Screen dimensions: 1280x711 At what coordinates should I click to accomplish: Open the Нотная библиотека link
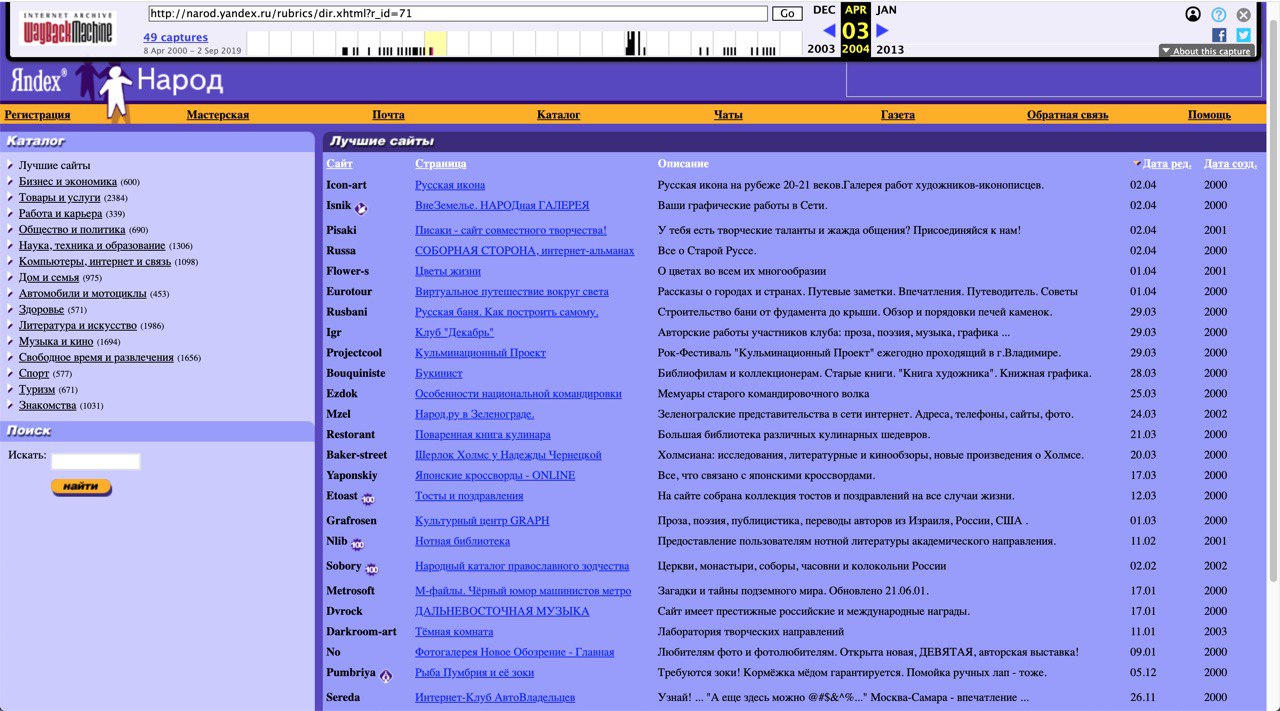462,542
